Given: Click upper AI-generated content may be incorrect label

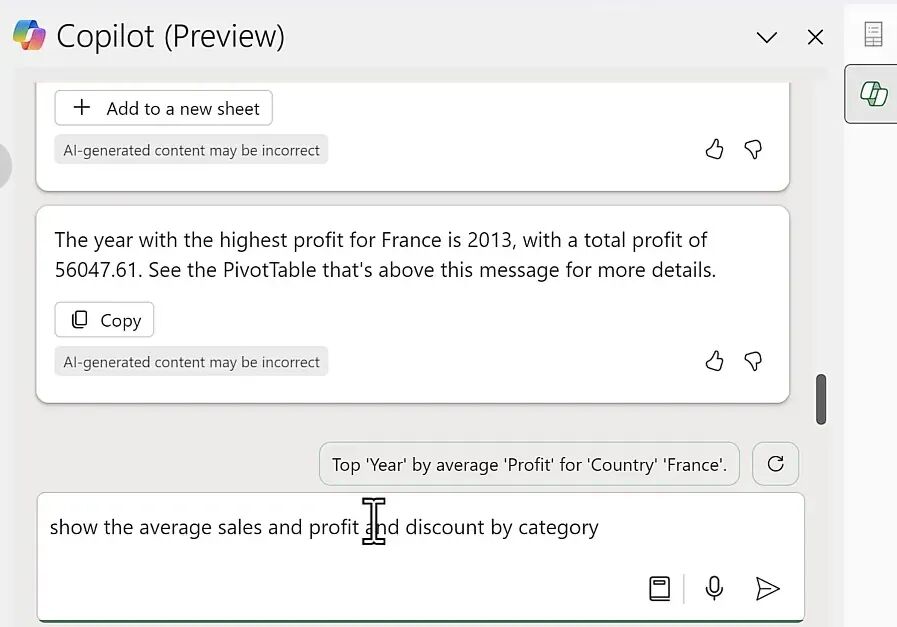Looking at the screenshot, I should point(191,150).
